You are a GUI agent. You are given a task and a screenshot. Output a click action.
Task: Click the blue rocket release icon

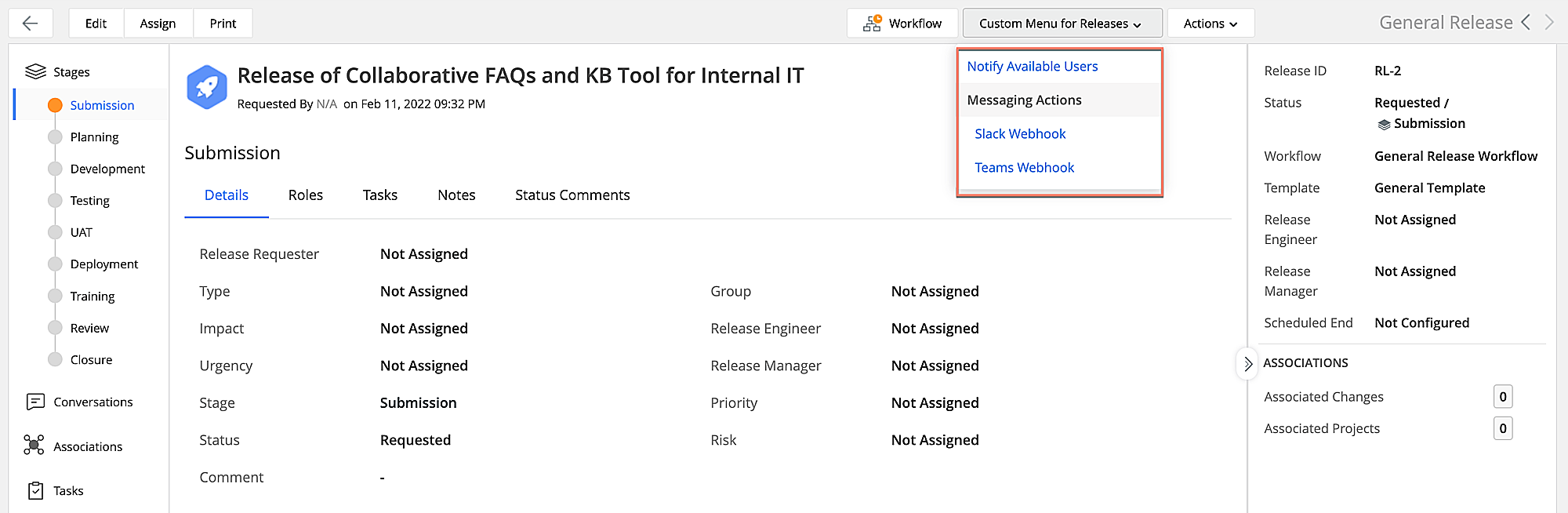207,87
